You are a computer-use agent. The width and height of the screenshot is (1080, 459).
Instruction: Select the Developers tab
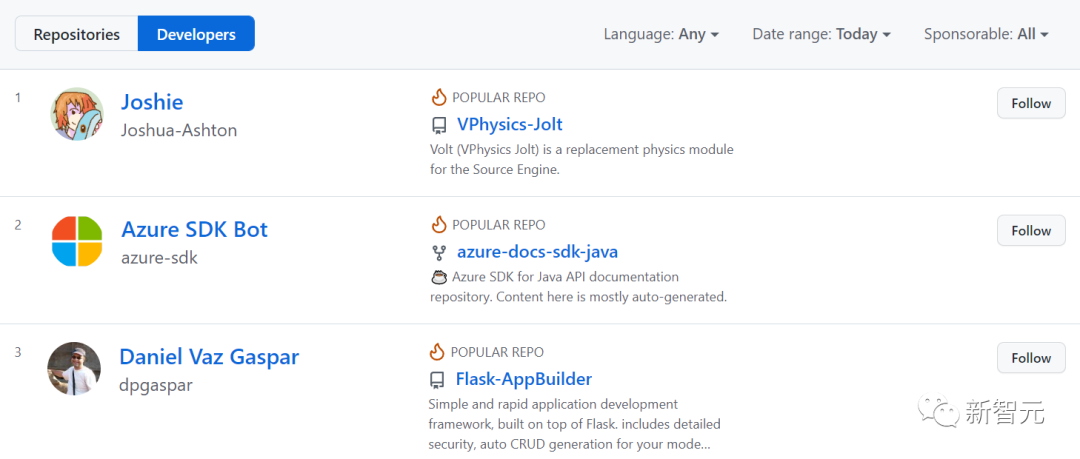[196, 34]
